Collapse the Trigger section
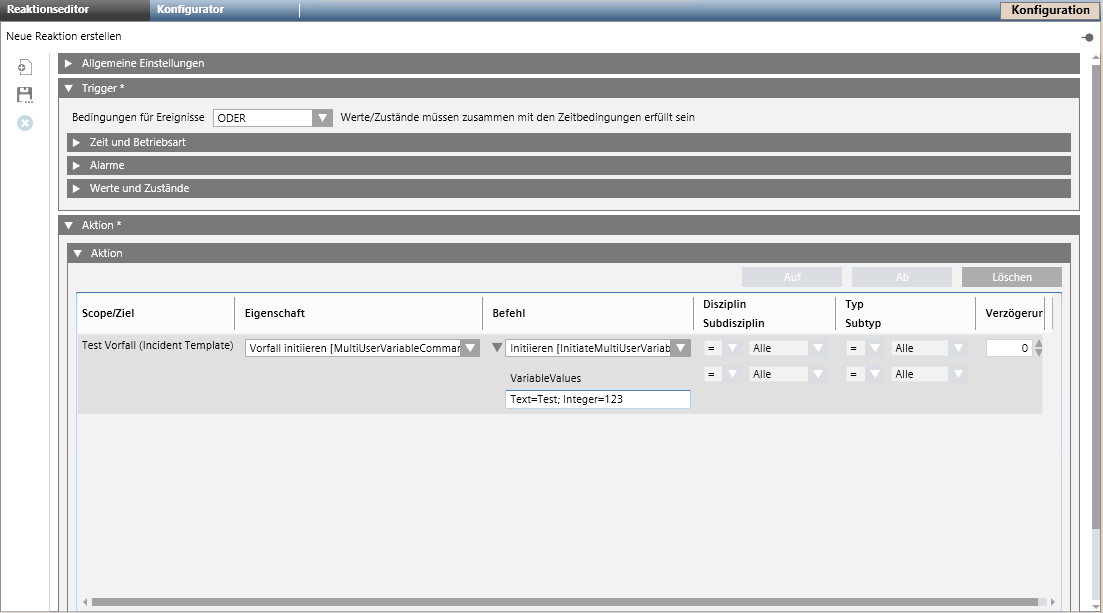Screen dimensions: 1103x613 pyautogui.click(x=69, y=88)
